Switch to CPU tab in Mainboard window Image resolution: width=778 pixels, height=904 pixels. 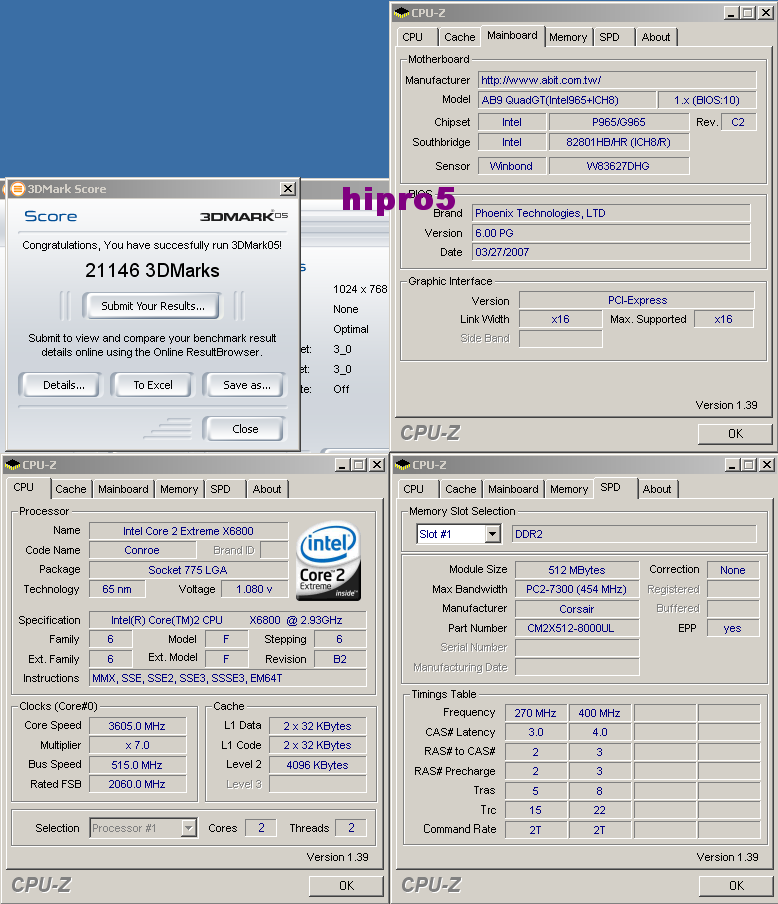pyautogui.click(x=412, y=37)
